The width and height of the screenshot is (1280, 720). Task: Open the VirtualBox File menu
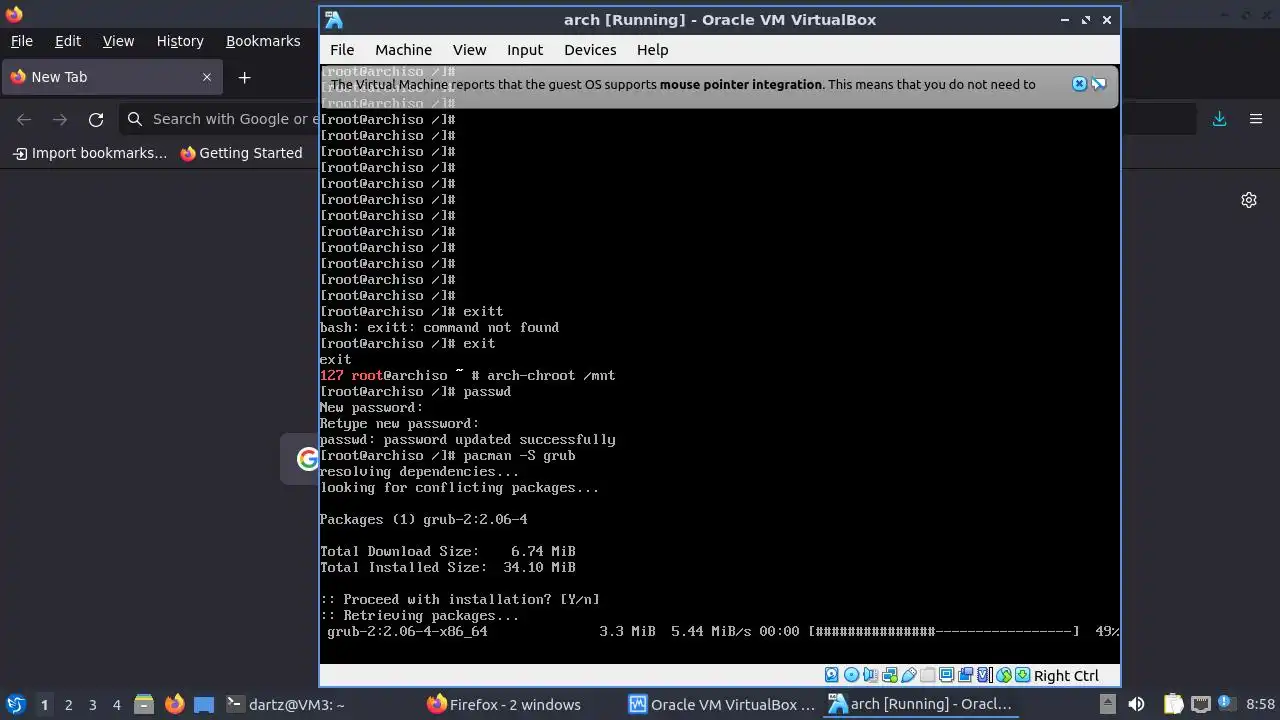pos(342,49)
